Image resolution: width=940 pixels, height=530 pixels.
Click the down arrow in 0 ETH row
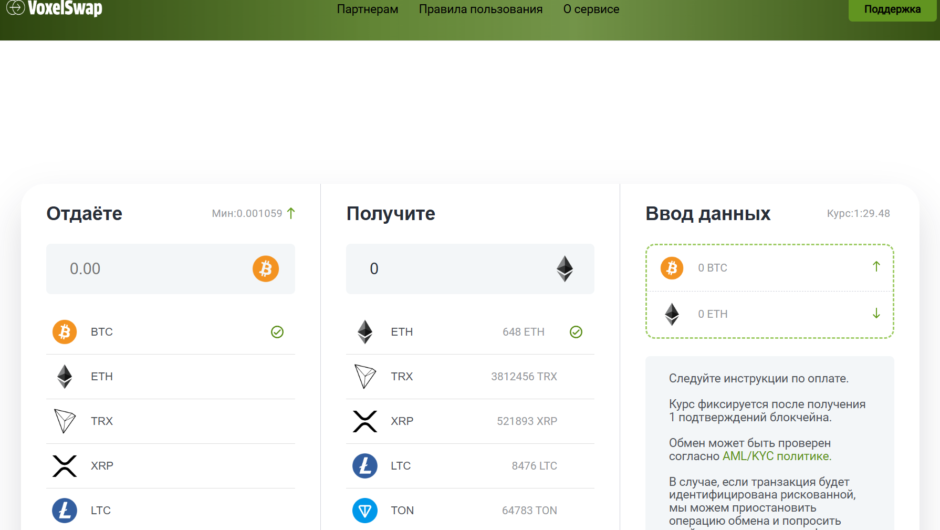876,313
